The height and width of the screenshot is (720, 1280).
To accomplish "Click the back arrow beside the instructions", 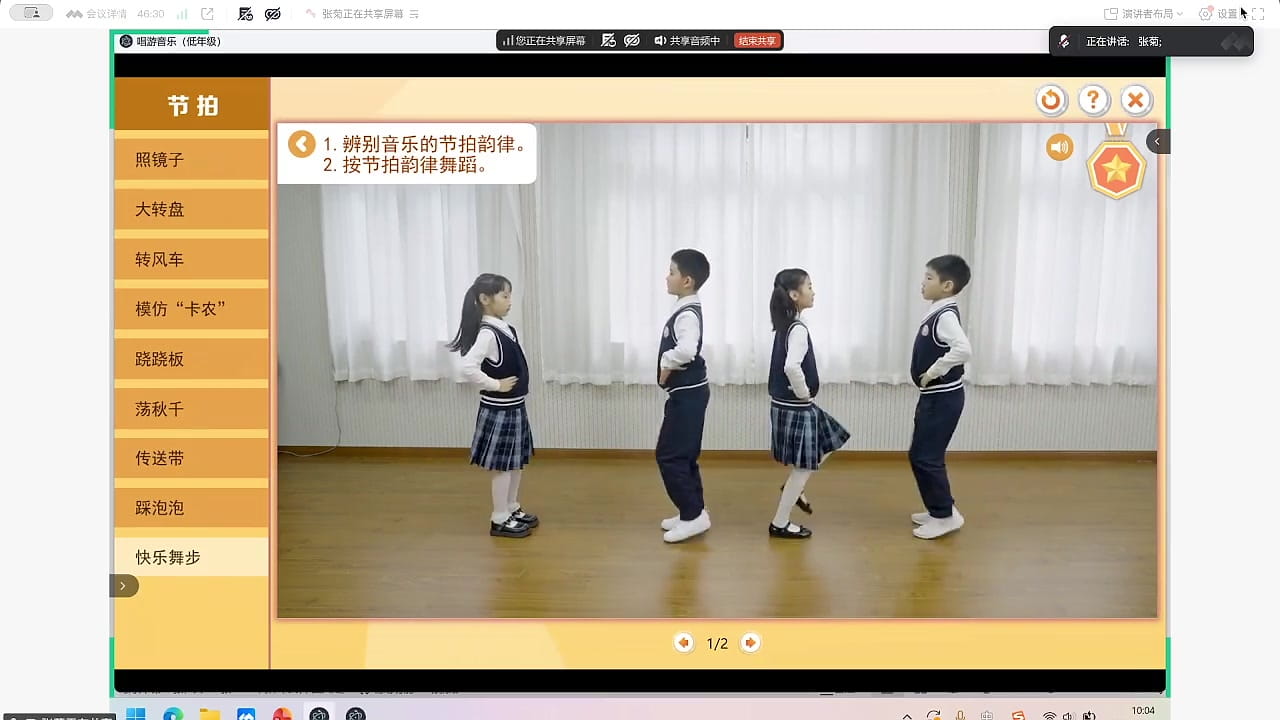I will point(301,144).
